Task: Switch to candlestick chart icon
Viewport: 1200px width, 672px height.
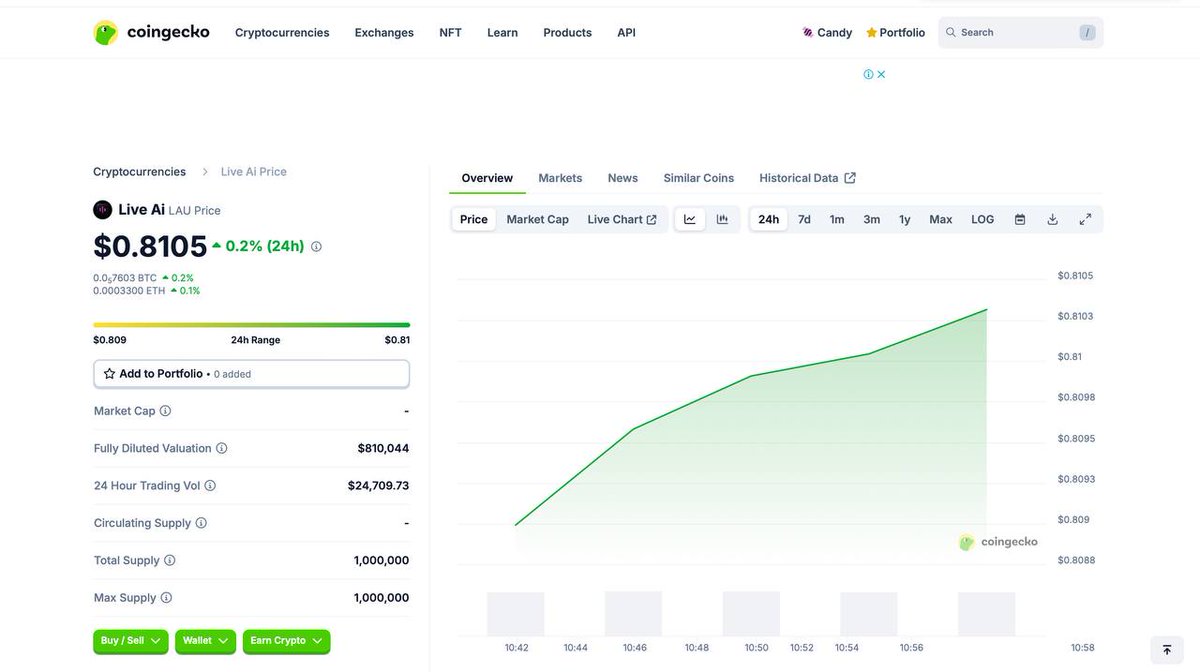Action: point(722,219)
